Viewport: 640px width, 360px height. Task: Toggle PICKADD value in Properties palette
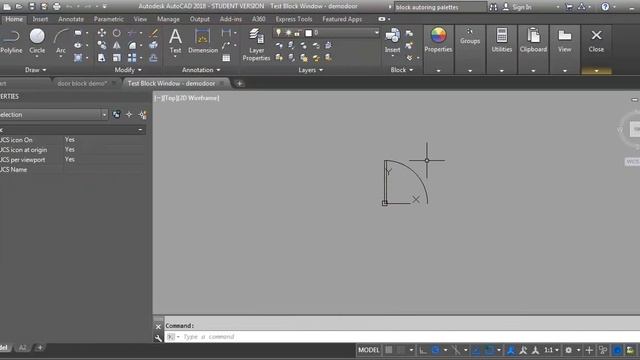[x=116, y=115]
